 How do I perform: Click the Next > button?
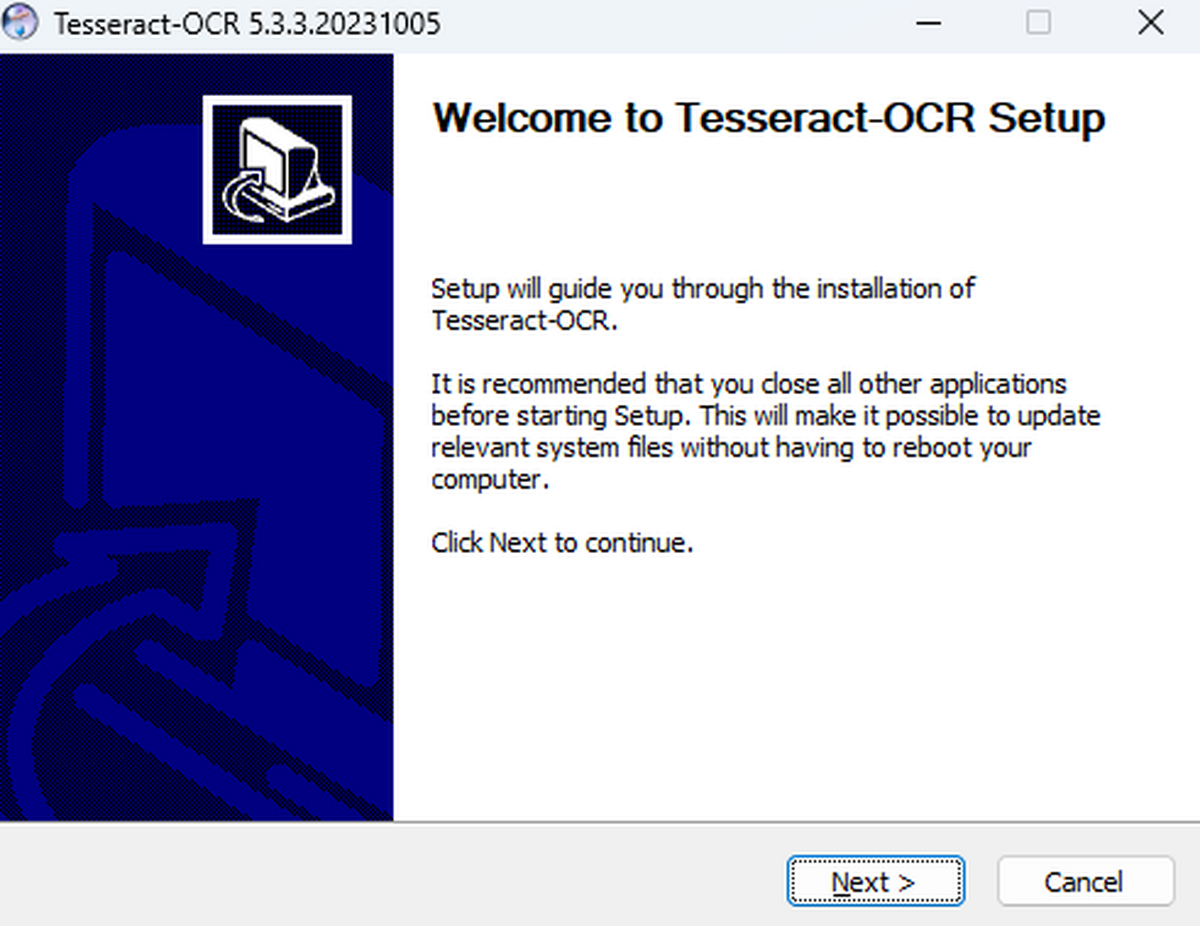875,882
